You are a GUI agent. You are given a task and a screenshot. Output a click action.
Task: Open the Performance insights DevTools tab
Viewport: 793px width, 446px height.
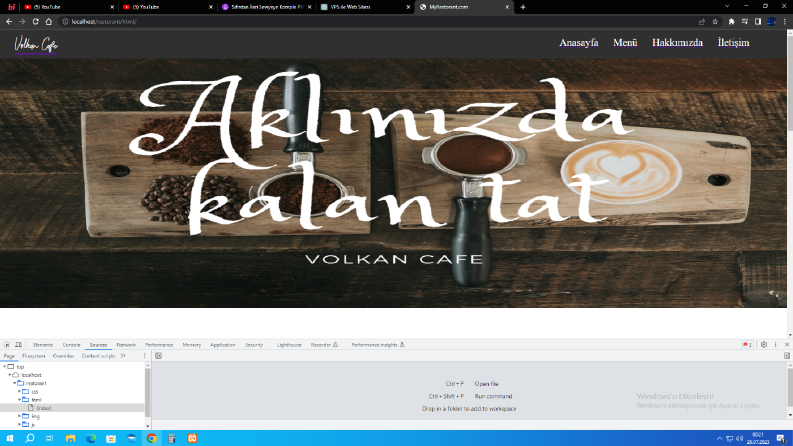pos(378,345)
